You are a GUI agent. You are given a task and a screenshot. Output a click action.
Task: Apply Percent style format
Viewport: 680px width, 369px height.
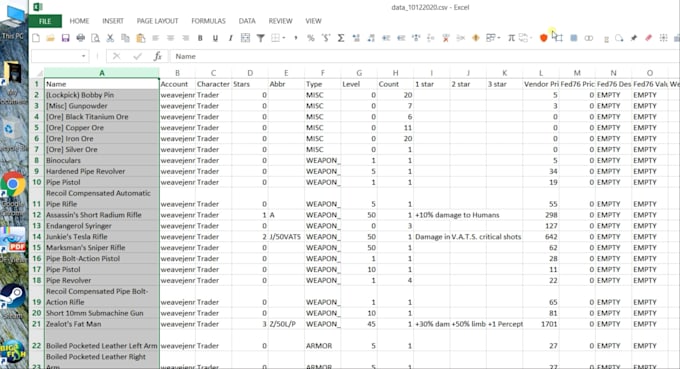point(311,38)
